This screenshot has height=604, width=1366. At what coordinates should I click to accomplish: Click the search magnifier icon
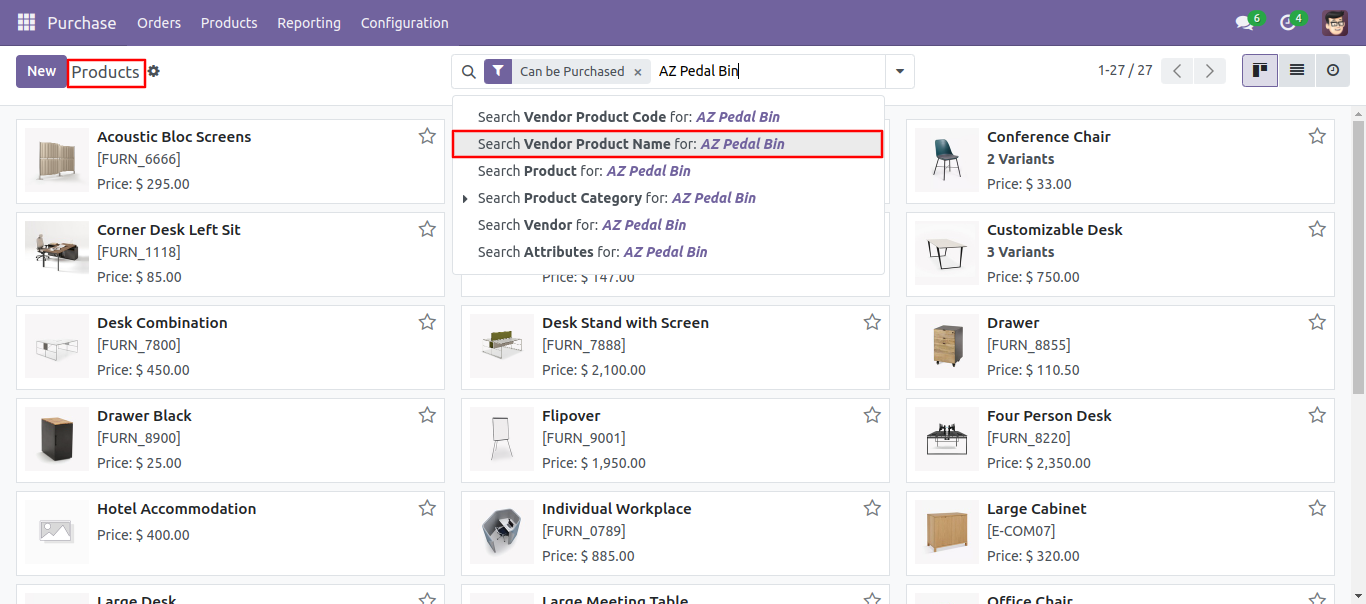point(468,72)
